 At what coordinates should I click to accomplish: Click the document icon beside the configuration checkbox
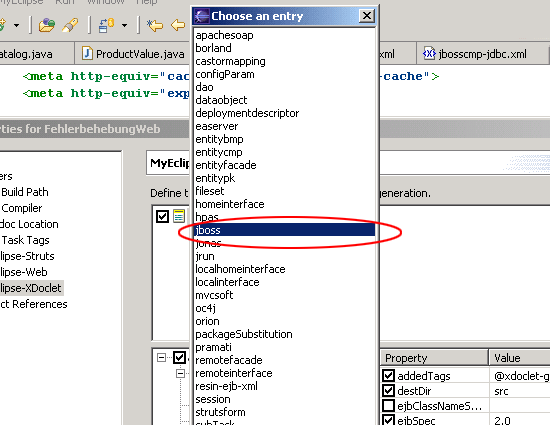179,216
